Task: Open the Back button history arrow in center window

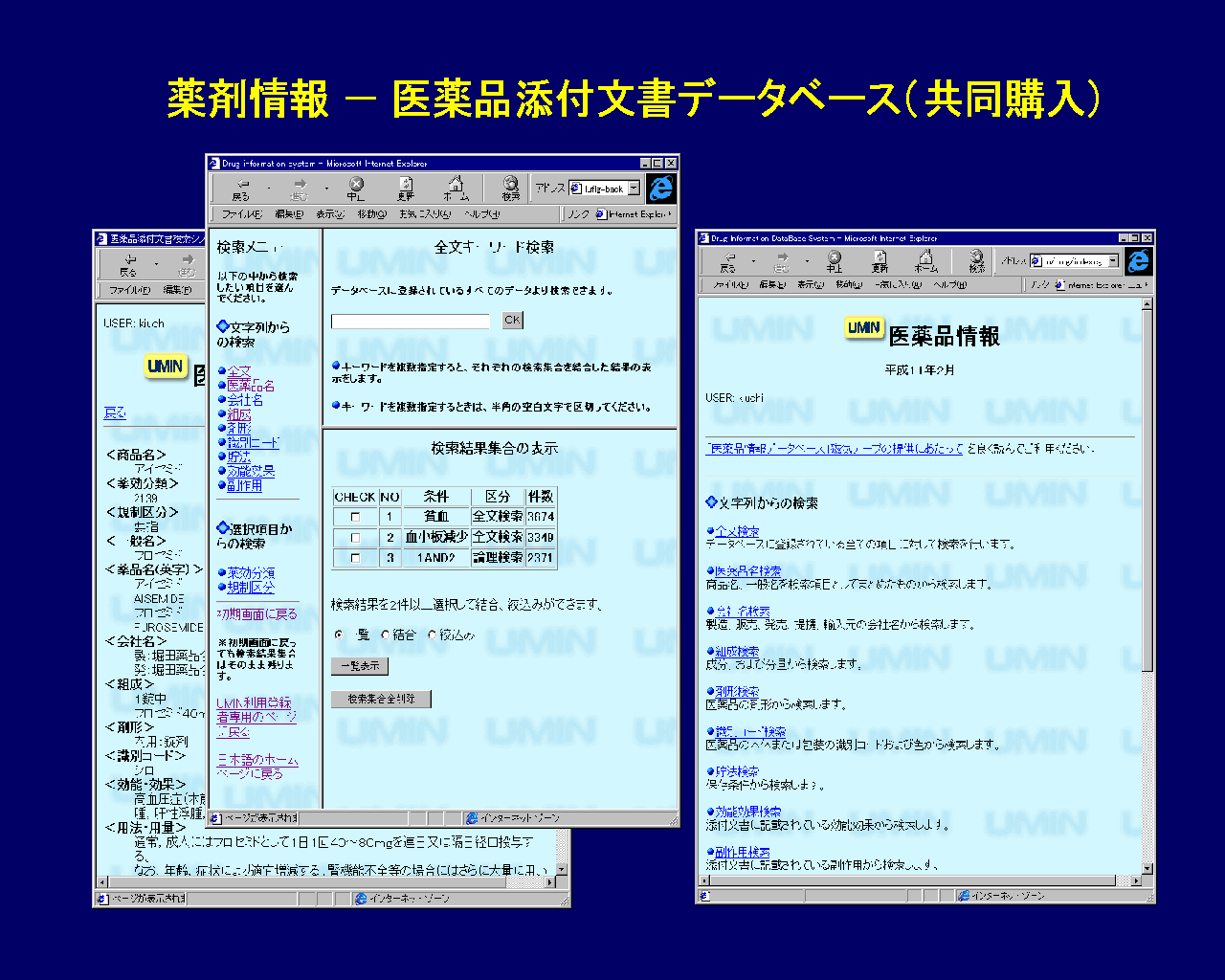Action: pyautogui.click(x=269, y=189)
